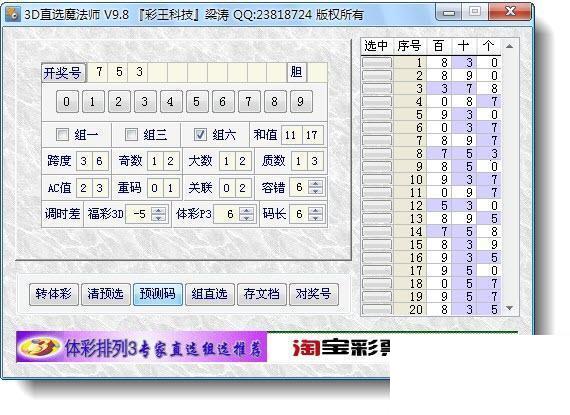Click the 预测码 button
570x415 pixels.
click(158, 294)
